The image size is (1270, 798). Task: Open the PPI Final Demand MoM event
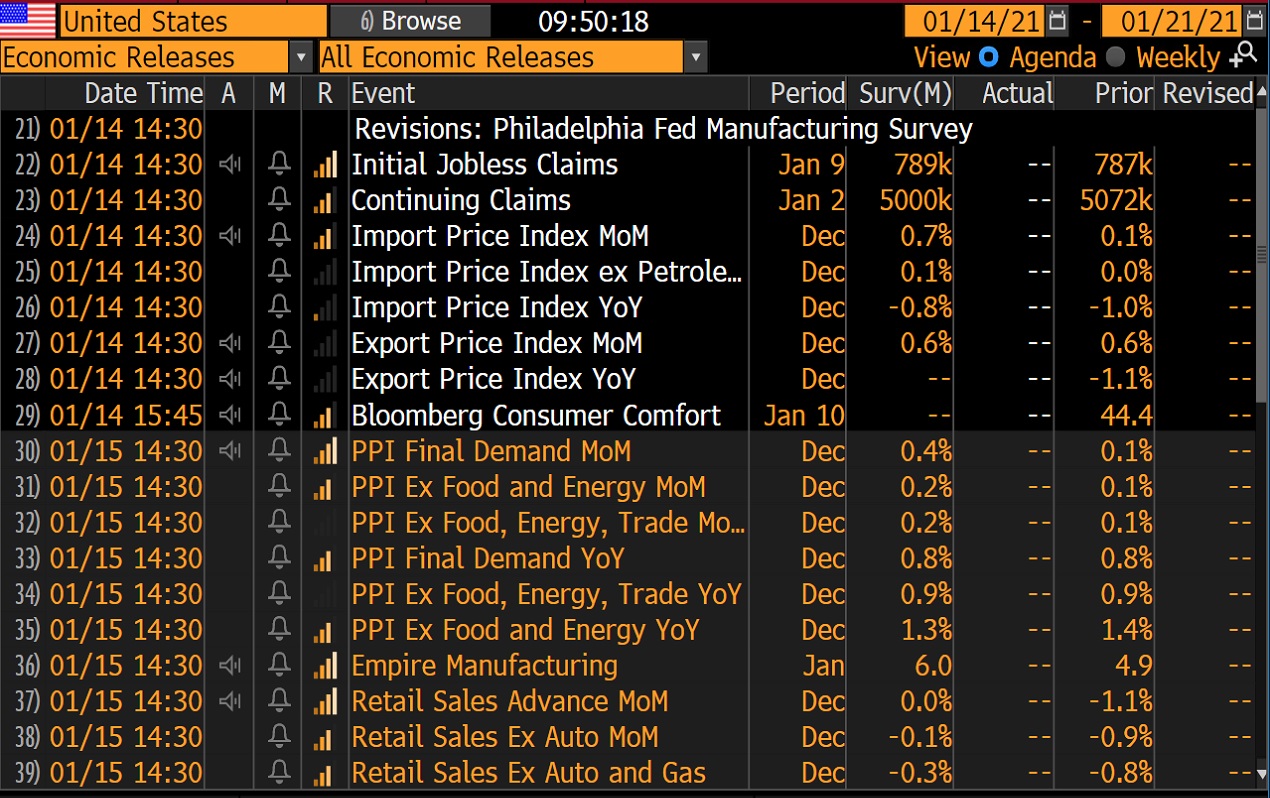coord(491,451)
